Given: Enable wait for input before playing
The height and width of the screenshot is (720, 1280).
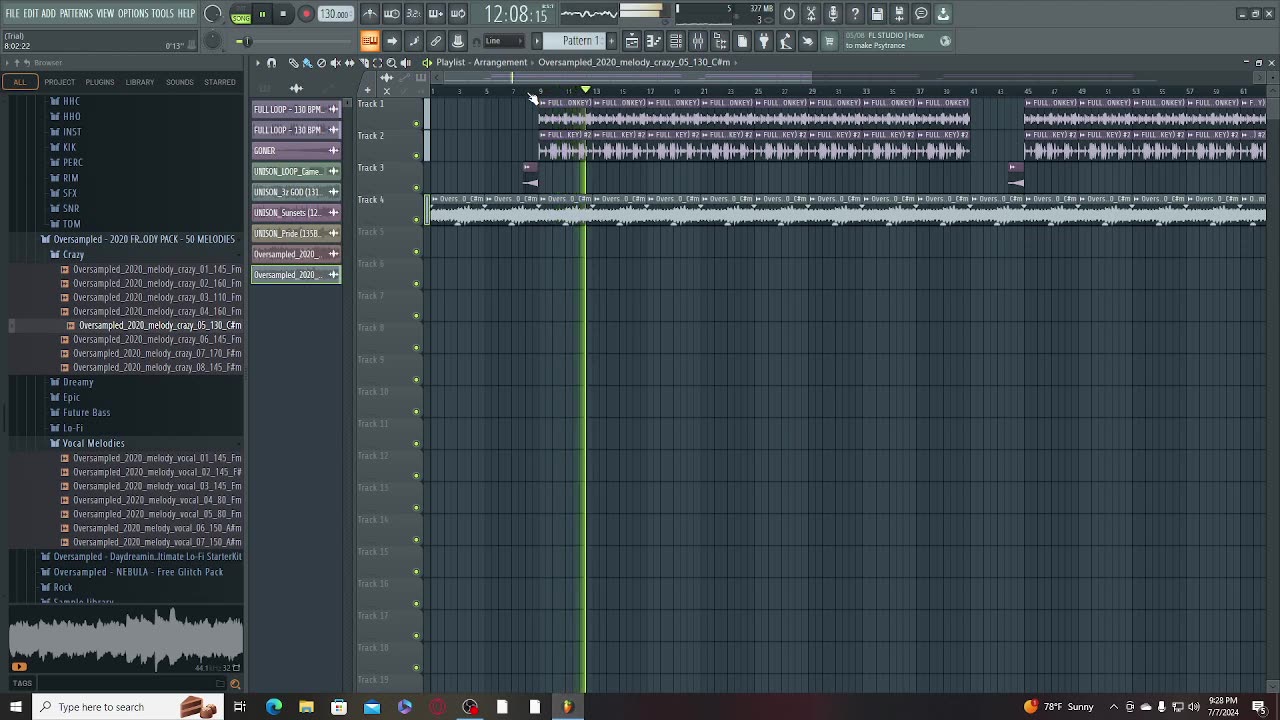Looking at the screenshot, I should point(392,14).
